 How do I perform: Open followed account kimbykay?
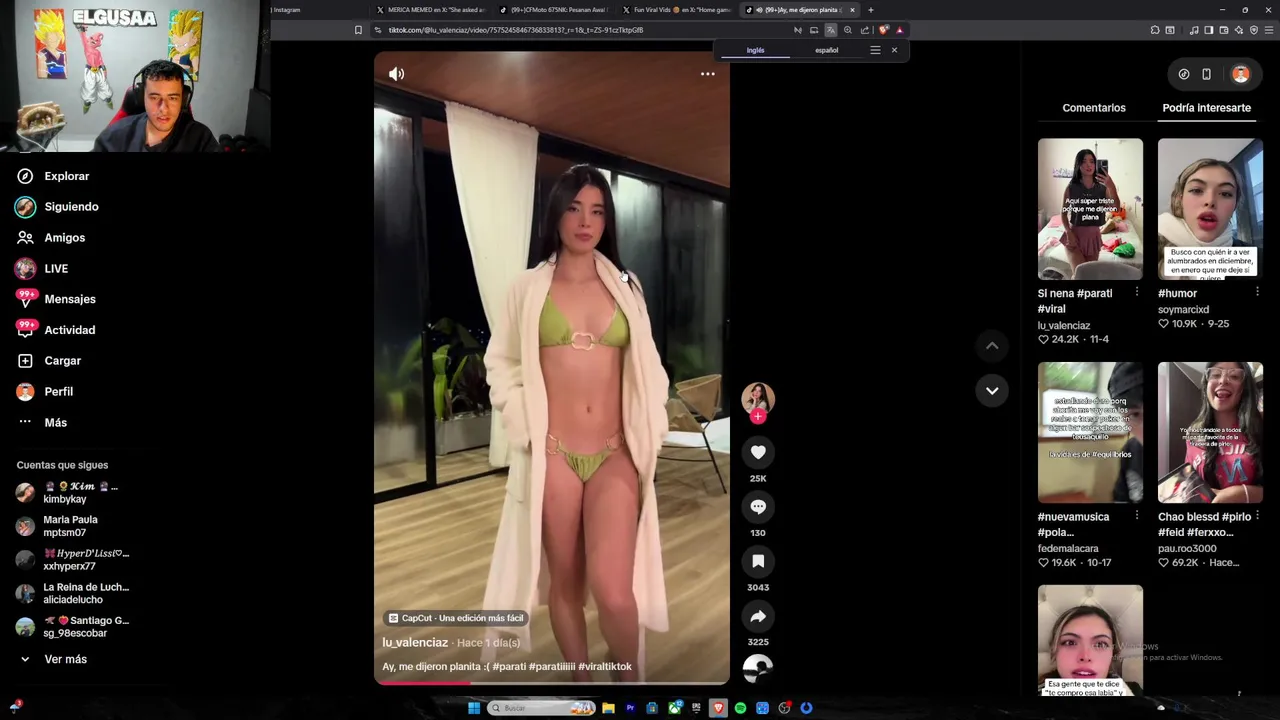click(68, 492)
